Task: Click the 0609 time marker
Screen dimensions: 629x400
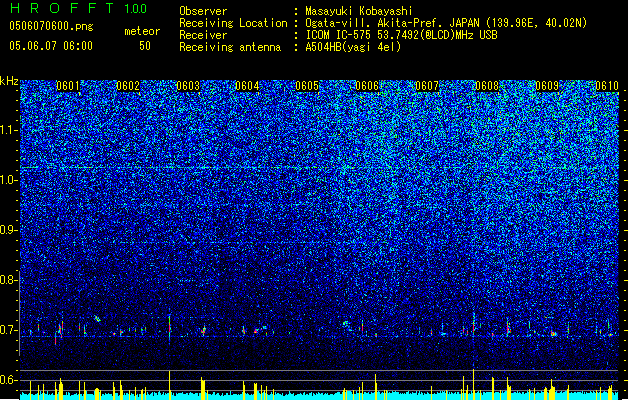Action: click(547, 86)
